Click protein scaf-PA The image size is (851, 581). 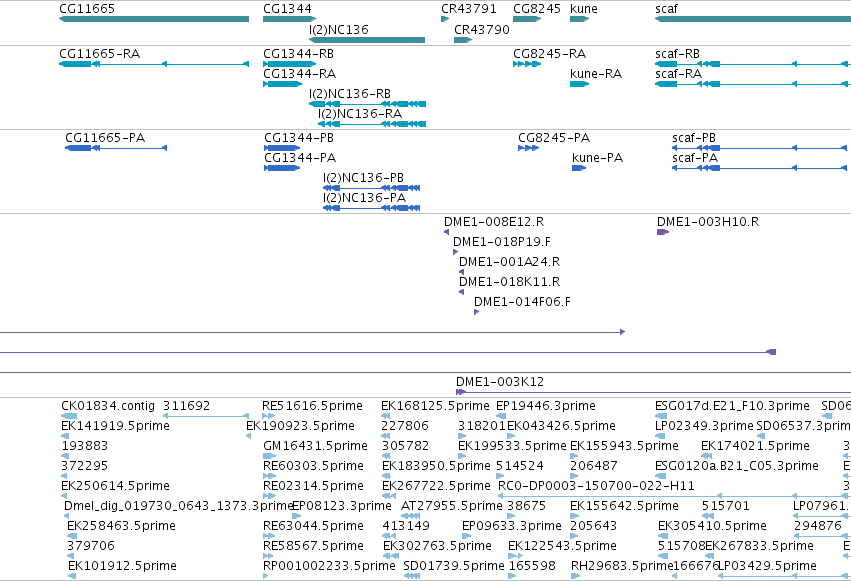point(759,168)
